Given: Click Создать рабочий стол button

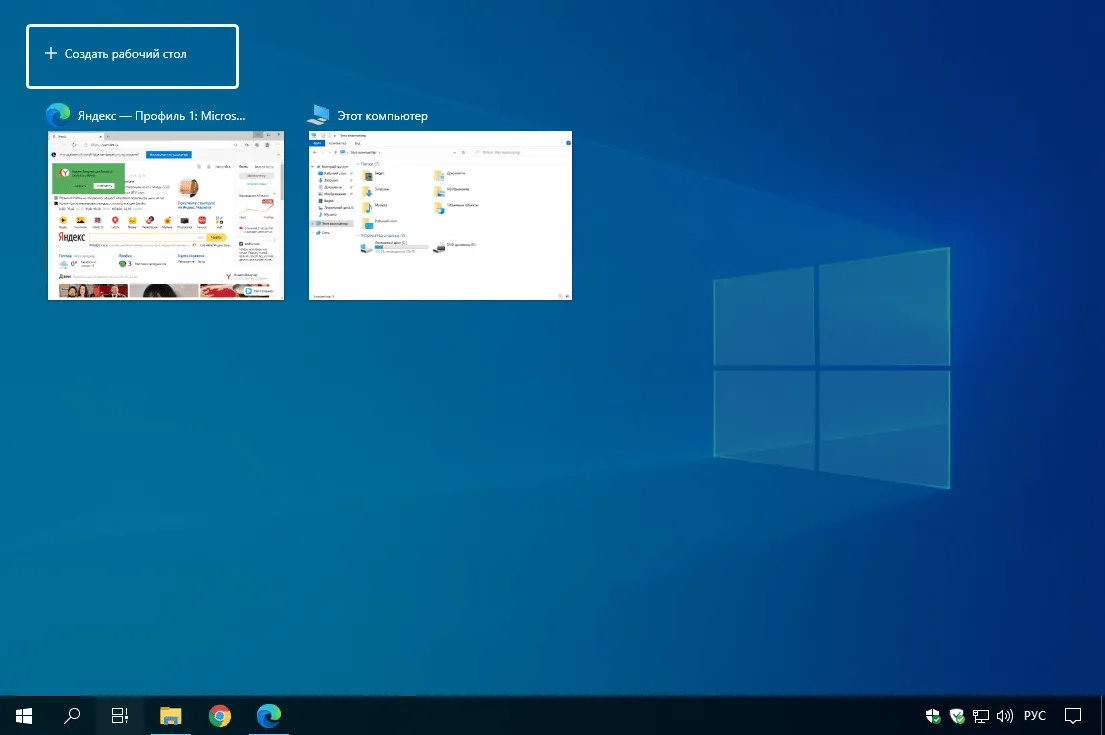Looking at the screenshot, I should pos(132,56).
